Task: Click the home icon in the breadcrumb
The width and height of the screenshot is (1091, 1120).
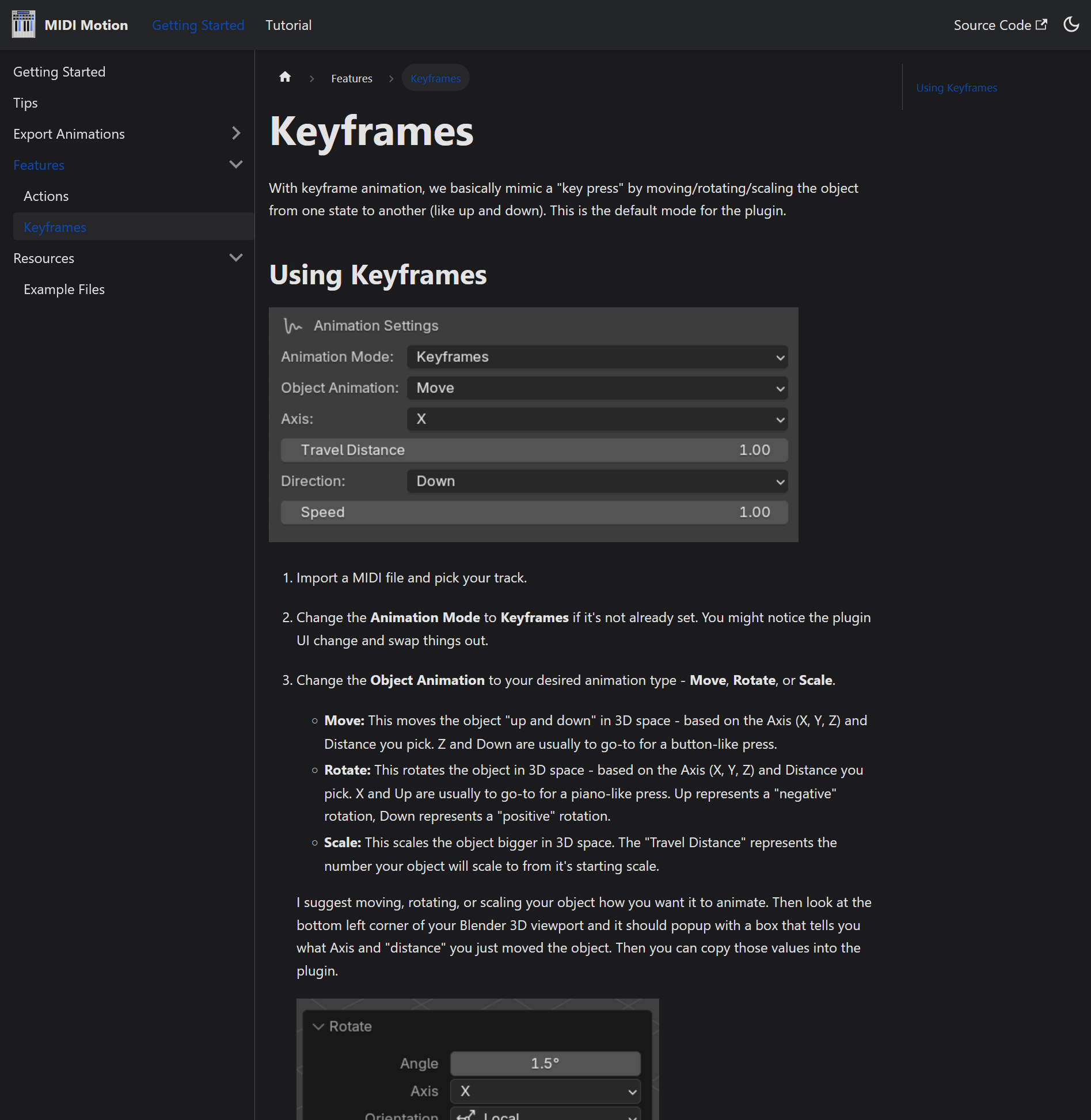Action: coord(285,77)
